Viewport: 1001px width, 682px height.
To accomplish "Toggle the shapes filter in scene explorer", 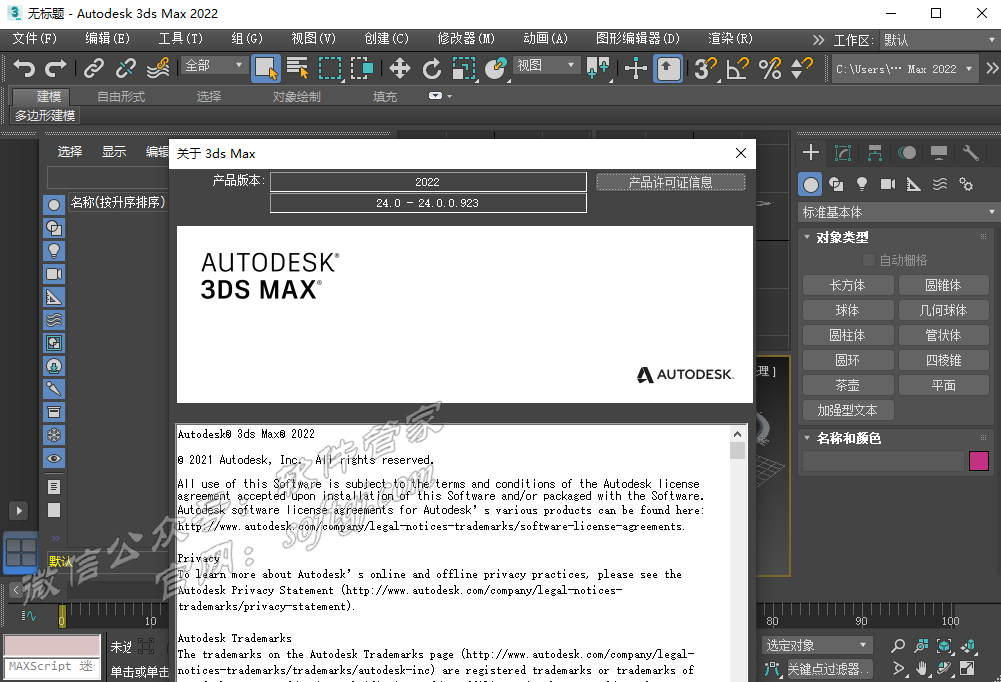I will (x=54, y=228).
